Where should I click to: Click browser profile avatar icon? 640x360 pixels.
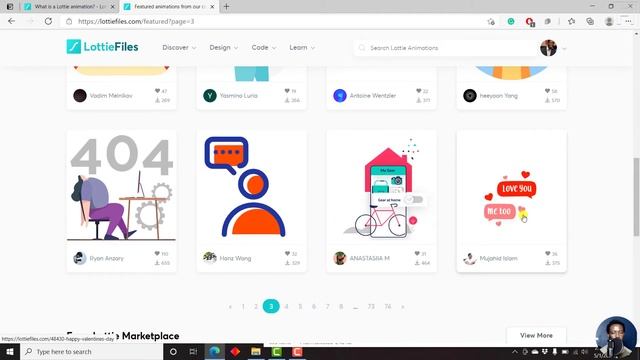pos(609,22)
